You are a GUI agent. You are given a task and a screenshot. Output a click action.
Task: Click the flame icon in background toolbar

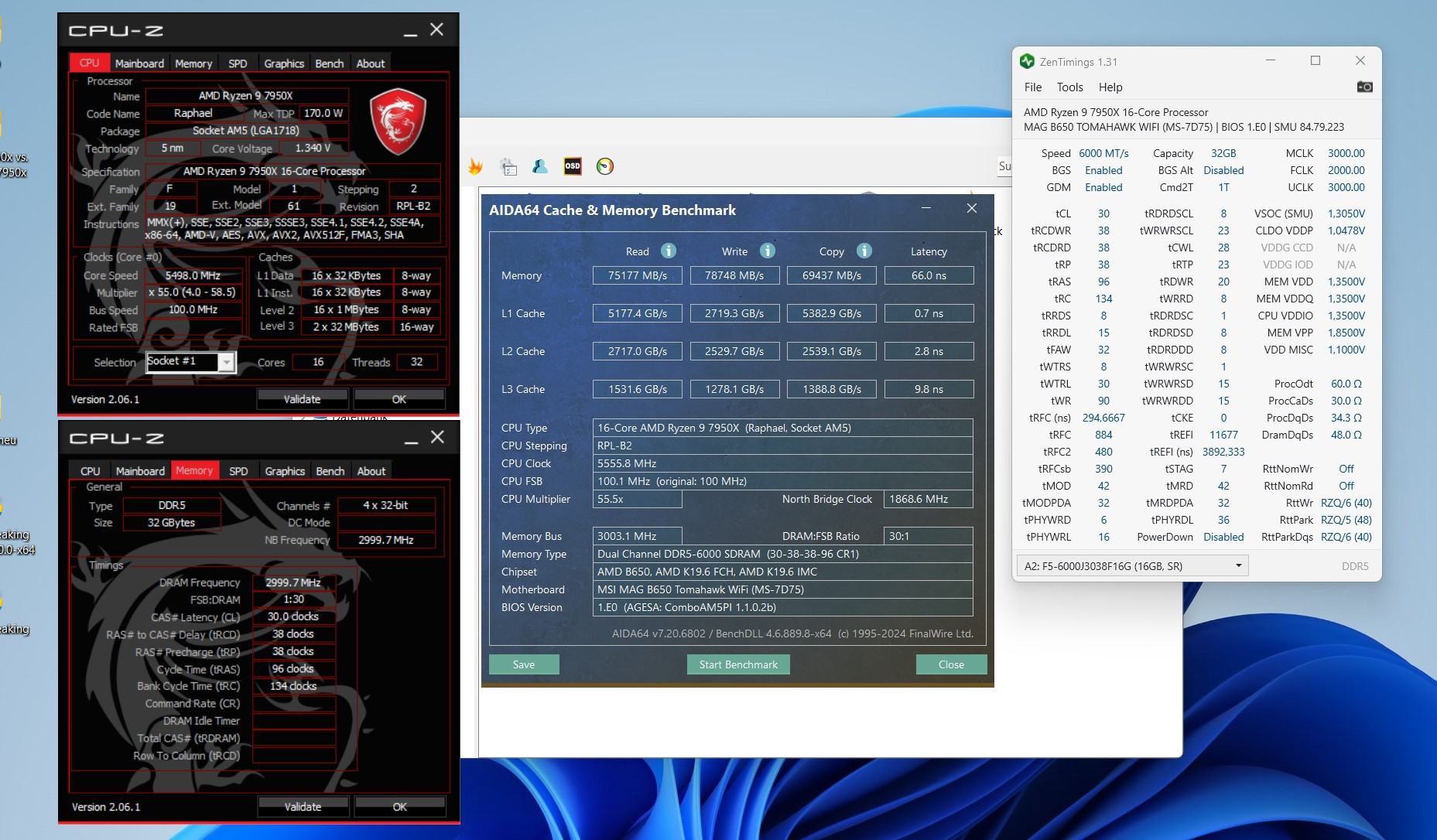[x=475, y=166]
